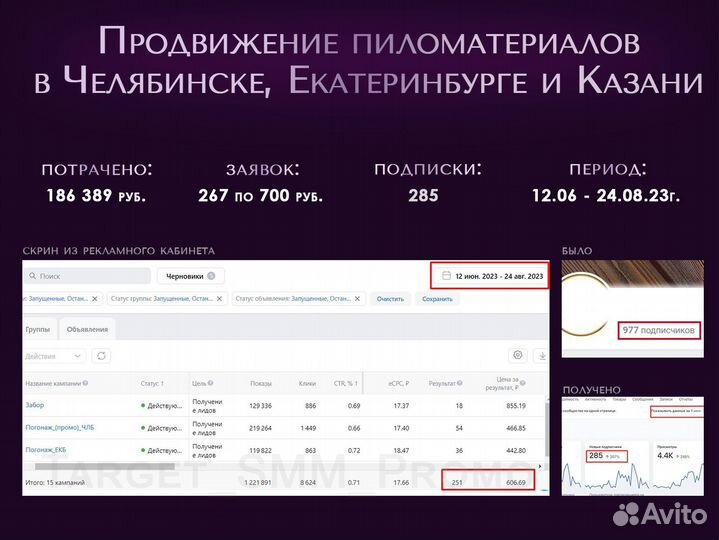This screenshot has height=540, width=719.
Task: Sort by eCPC, ₽ column header
Action: pos(398,383)
